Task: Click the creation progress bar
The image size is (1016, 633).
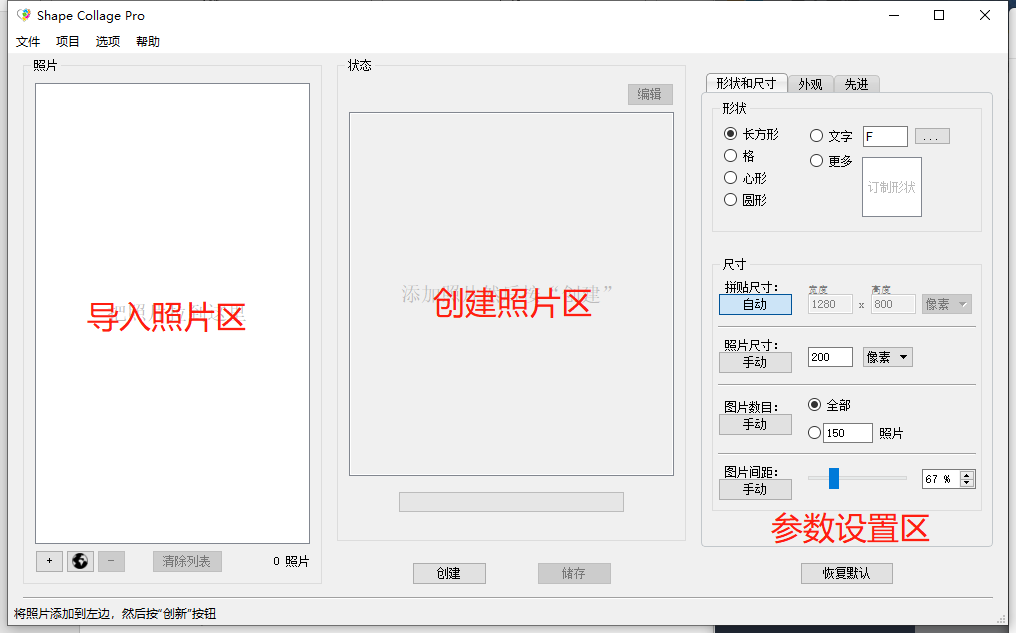Action: (x=511, y=502)
